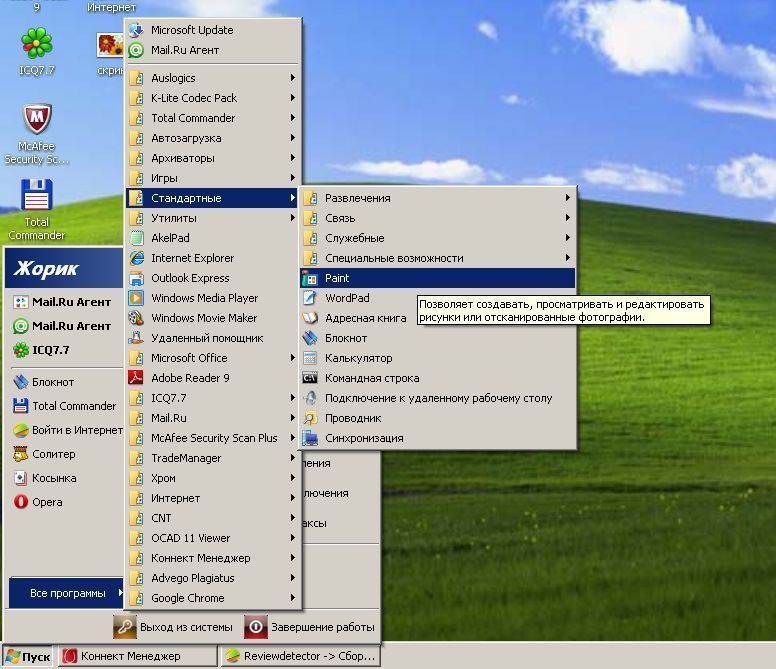This screenshot has width=776, height=669.
Task: Click the Windows Media Player icon
Action: [x=136, y=298]
